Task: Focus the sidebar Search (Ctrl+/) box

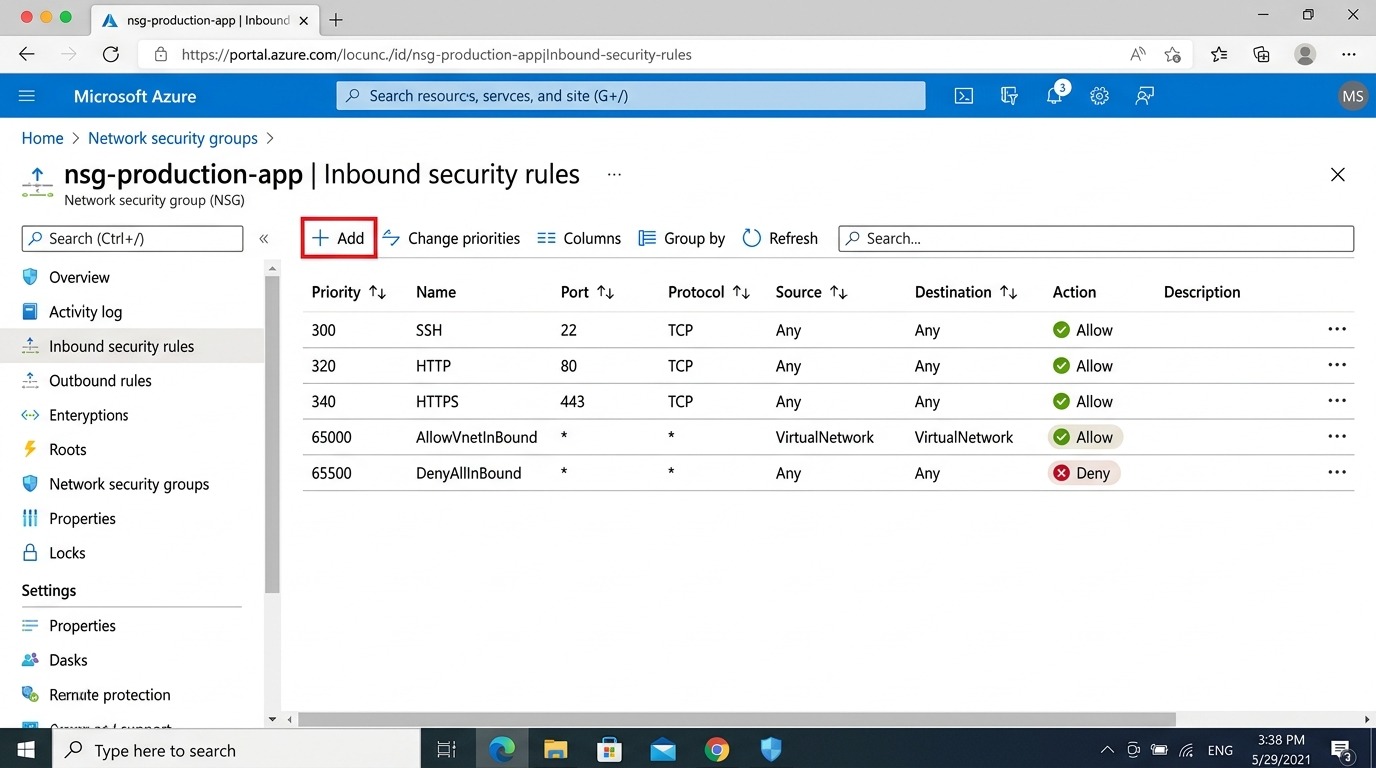Action: [x=132, y=238]
